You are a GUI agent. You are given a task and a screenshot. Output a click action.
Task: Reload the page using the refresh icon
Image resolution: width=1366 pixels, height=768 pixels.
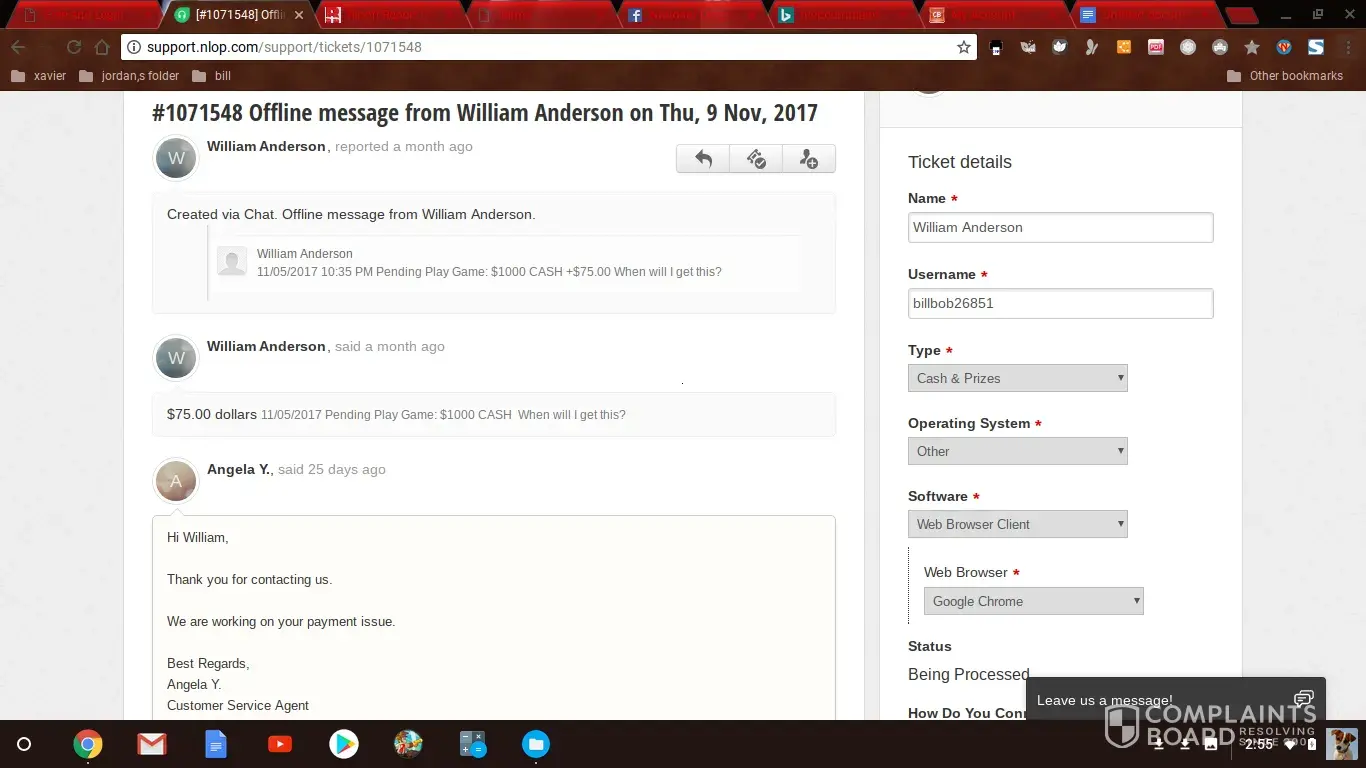click(x=74, y=47)
